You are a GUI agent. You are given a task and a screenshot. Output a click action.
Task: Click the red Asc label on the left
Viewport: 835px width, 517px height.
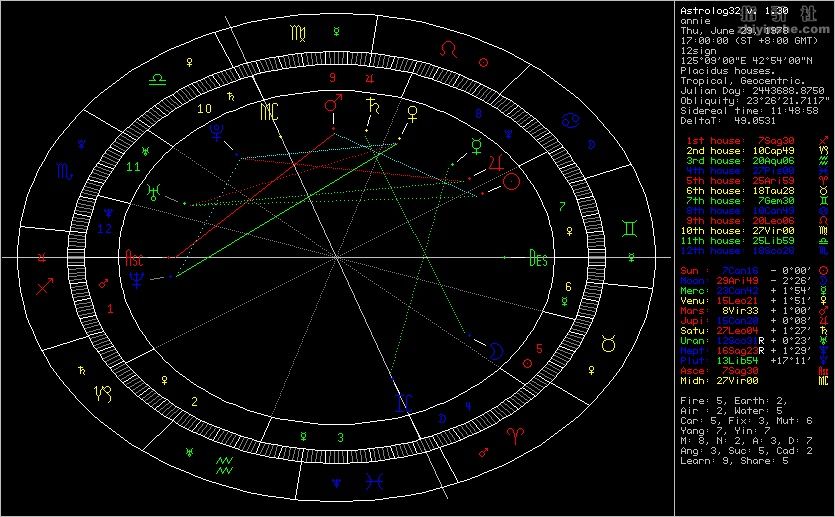133,258
